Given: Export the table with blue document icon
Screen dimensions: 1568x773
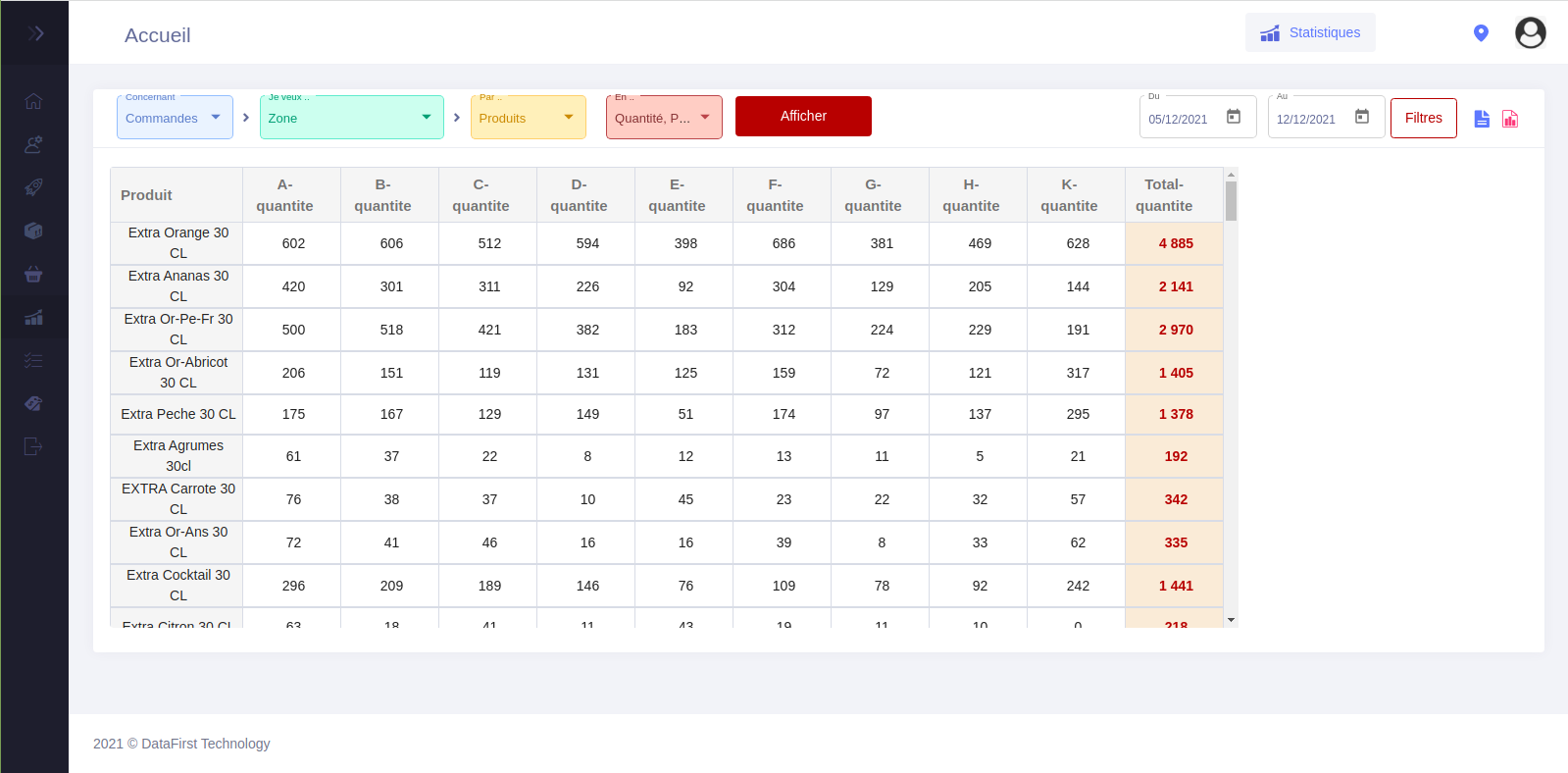Looking at the screenshot, I should click(1482, 119).
